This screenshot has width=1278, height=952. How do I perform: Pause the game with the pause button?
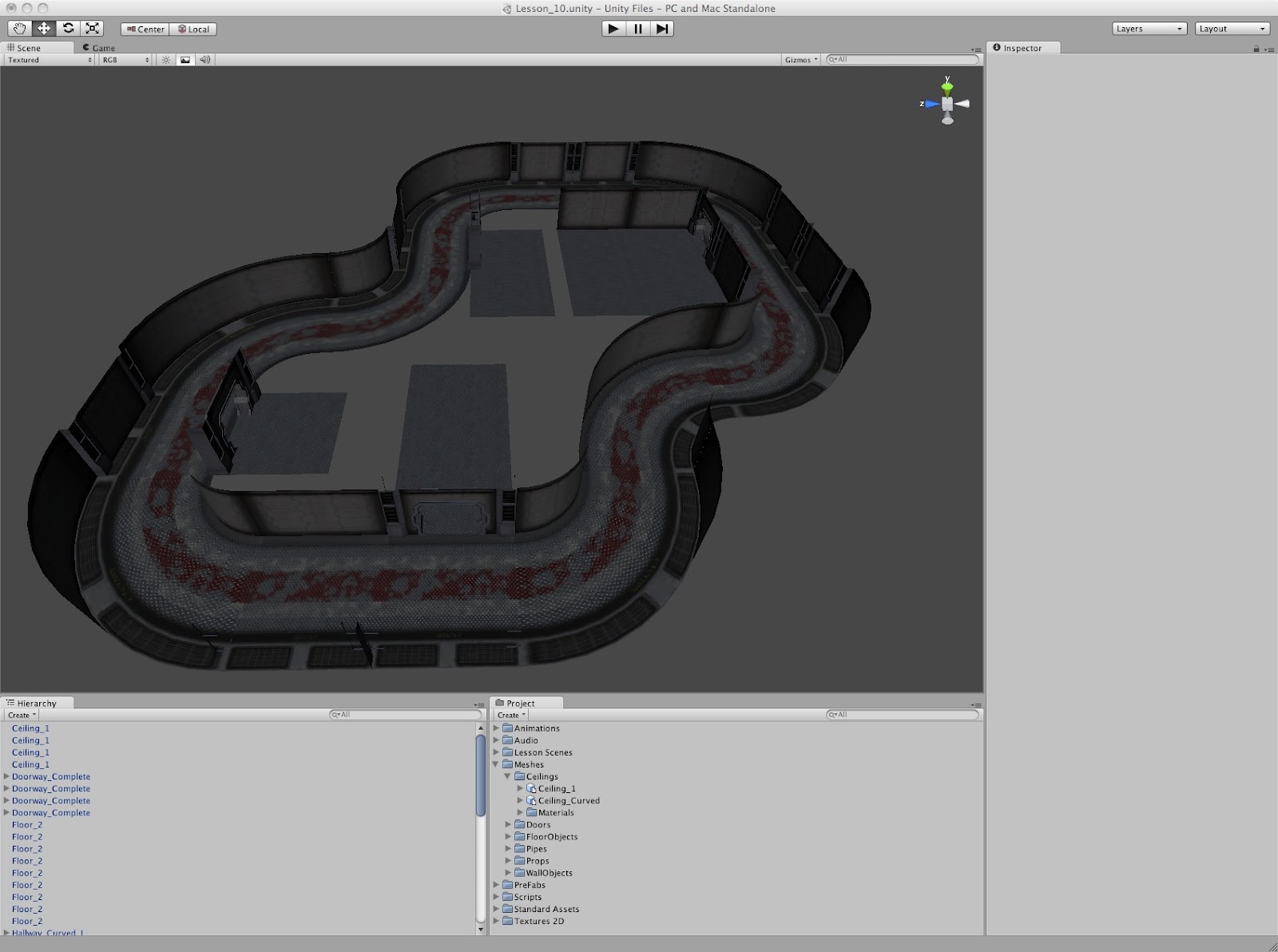click(637, 28)
